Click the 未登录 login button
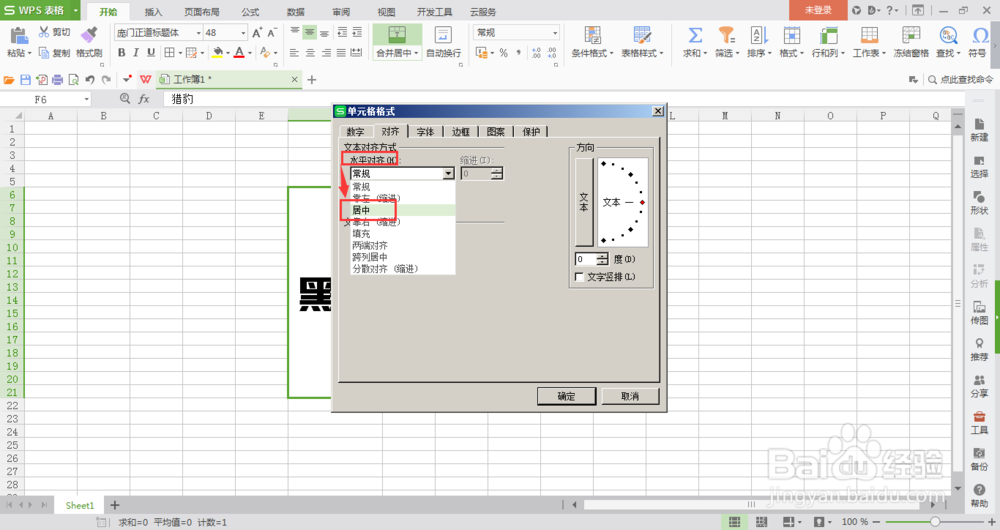 [818, 10]
